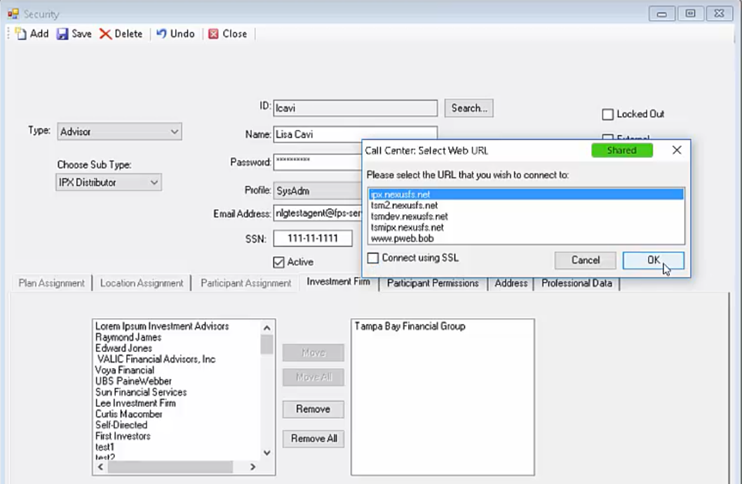This screenshot has width=742, height=484.
Task: Open the Professional Data tab
Action: pos(579,283)
